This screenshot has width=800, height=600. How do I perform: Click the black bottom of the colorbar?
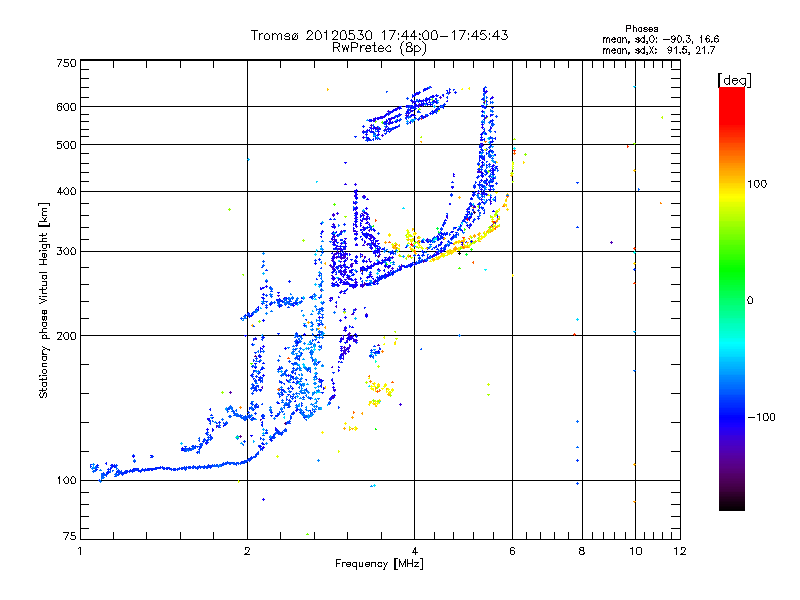click(x=732, y=503)
